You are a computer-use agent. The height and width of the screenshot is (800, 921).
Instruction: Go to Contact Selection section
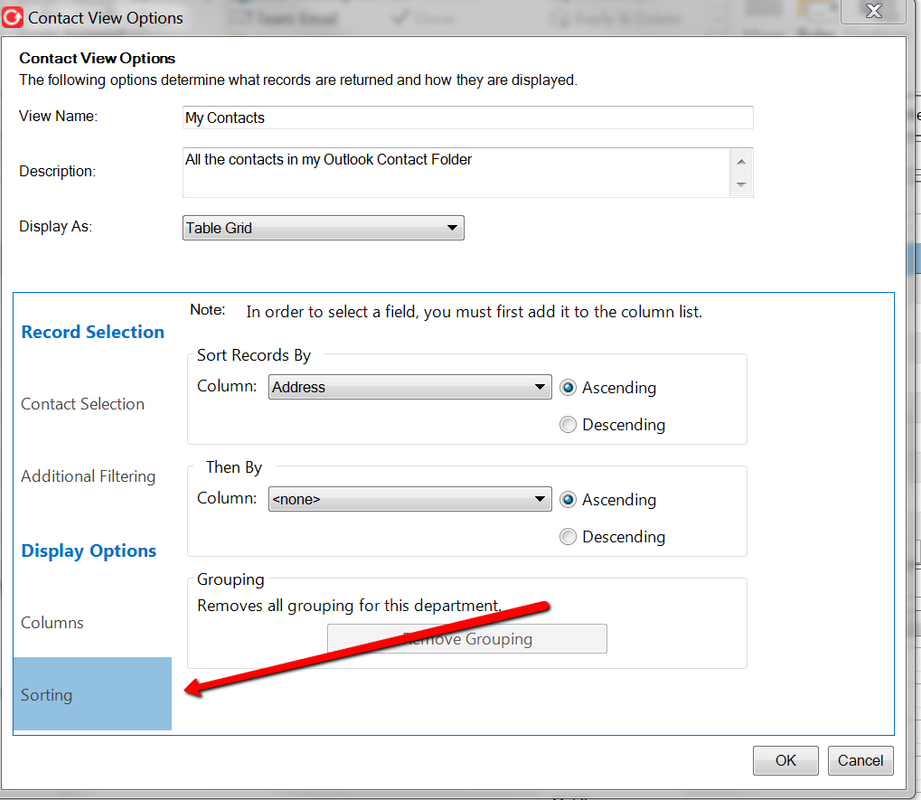click(83, 404)
